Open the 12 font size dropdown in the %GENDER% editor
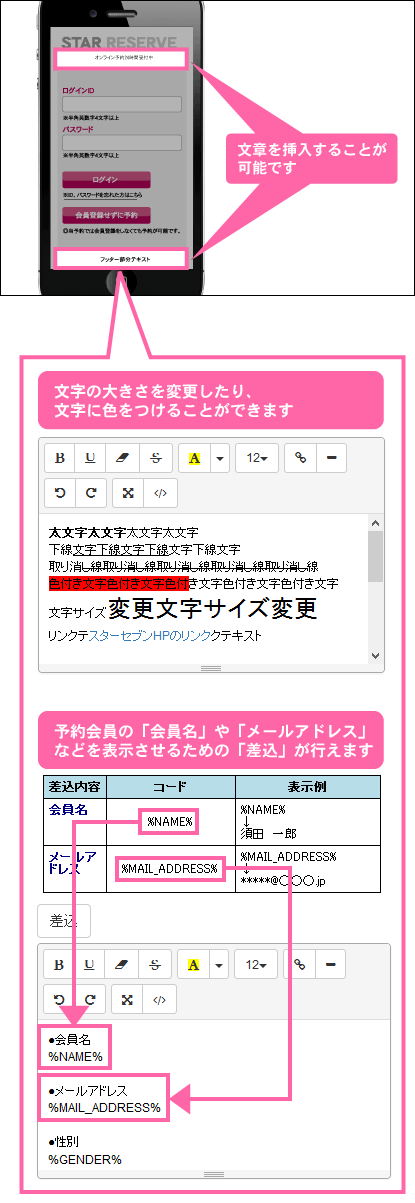Image resolution: width=415 pixels, height=1203 pixels. tap(257, 965)
